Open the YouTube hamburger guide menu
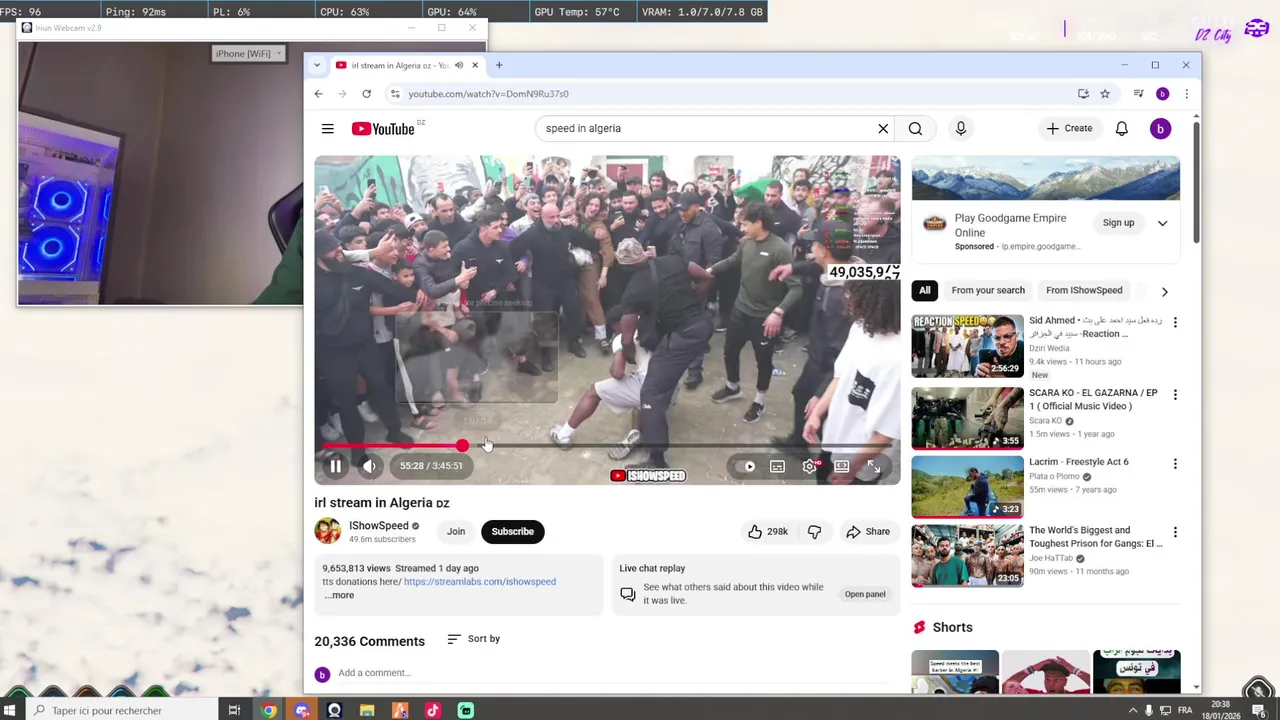Screen dimensions: 1280x720 327,128
